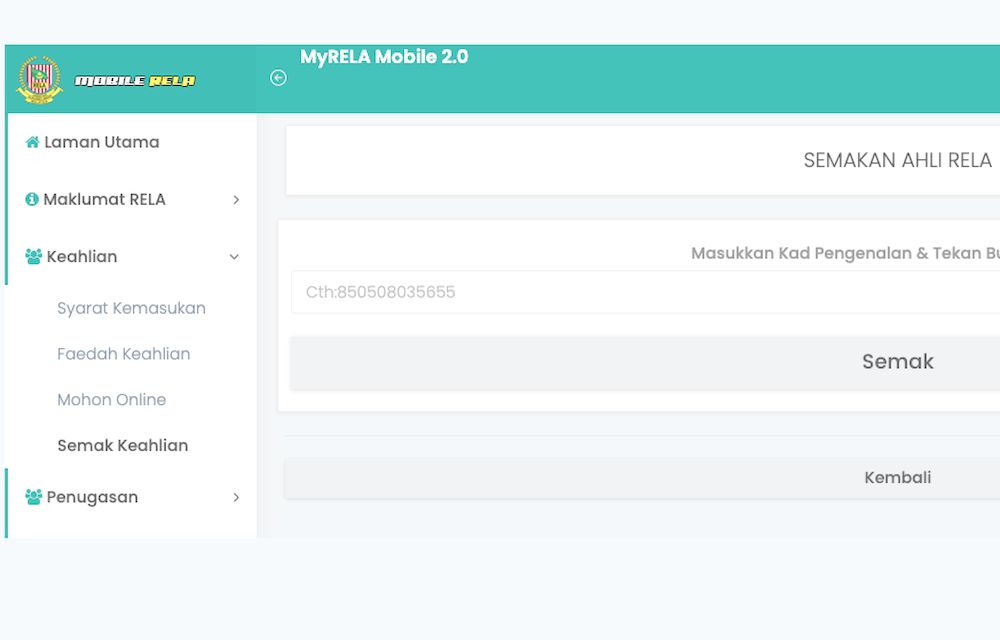
Task: Click the home icon beside Laman Utama
Action: click(32, 142)
